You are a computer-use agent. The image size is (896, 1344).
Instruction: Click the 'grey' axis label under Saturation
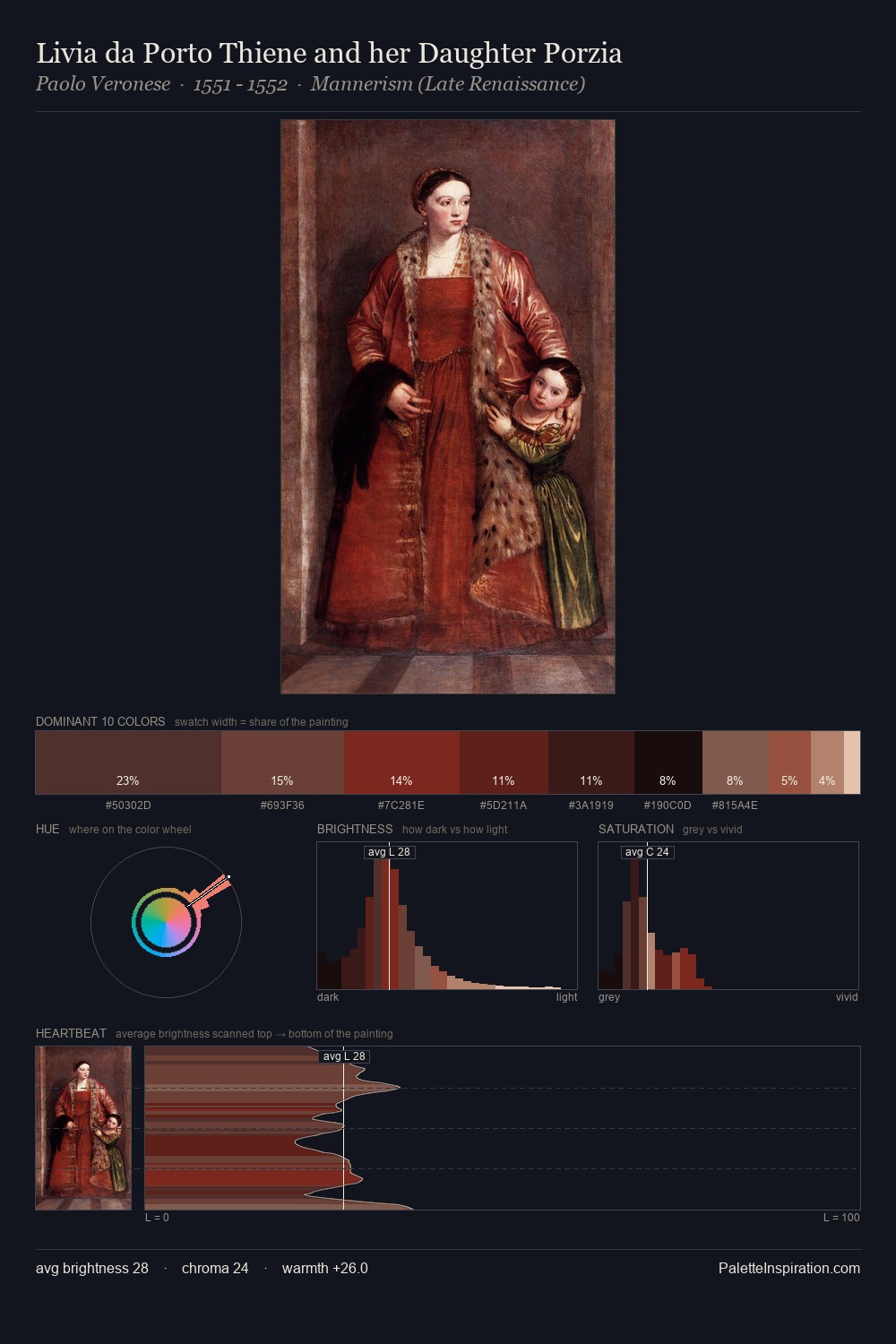point(609,997)
